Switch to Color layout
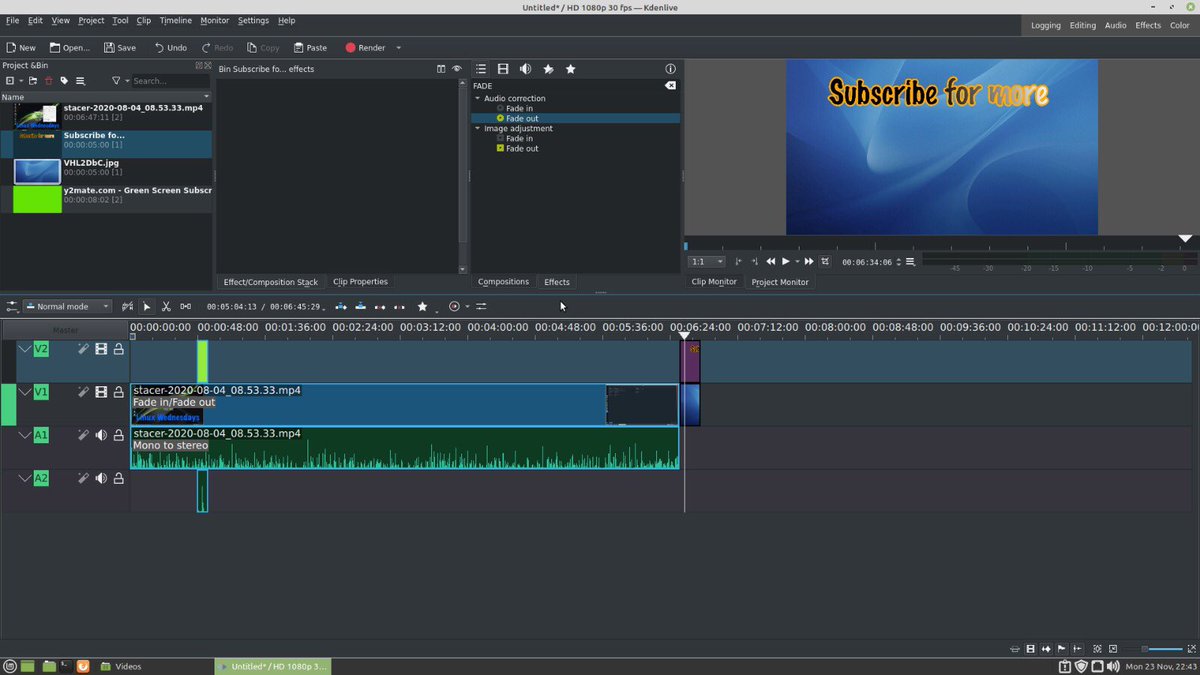Image resolution: width=1200 pixels, height=675 pixels. [x=1180, y=25]
